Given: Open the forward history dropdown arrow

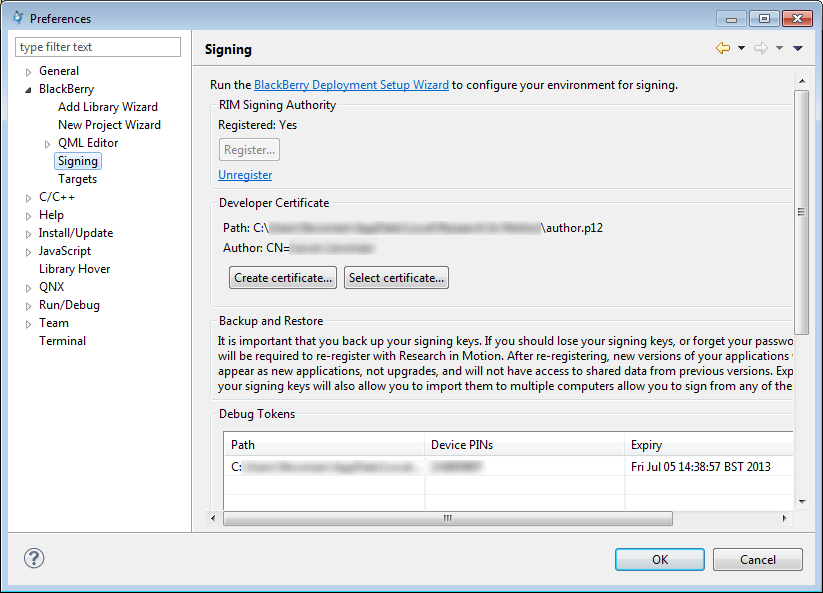Looking at the screenshot, I should 779,48.
